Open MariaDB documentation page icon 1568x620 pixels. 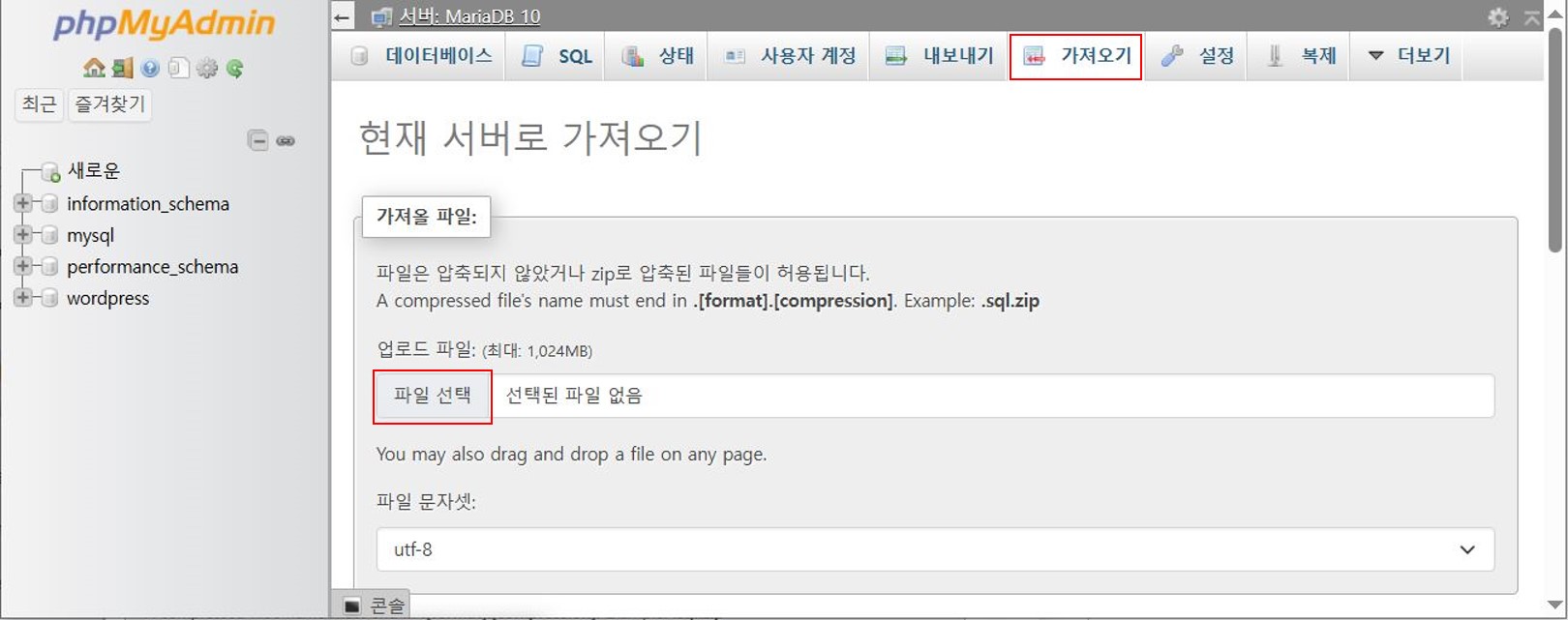coord(178,68)
